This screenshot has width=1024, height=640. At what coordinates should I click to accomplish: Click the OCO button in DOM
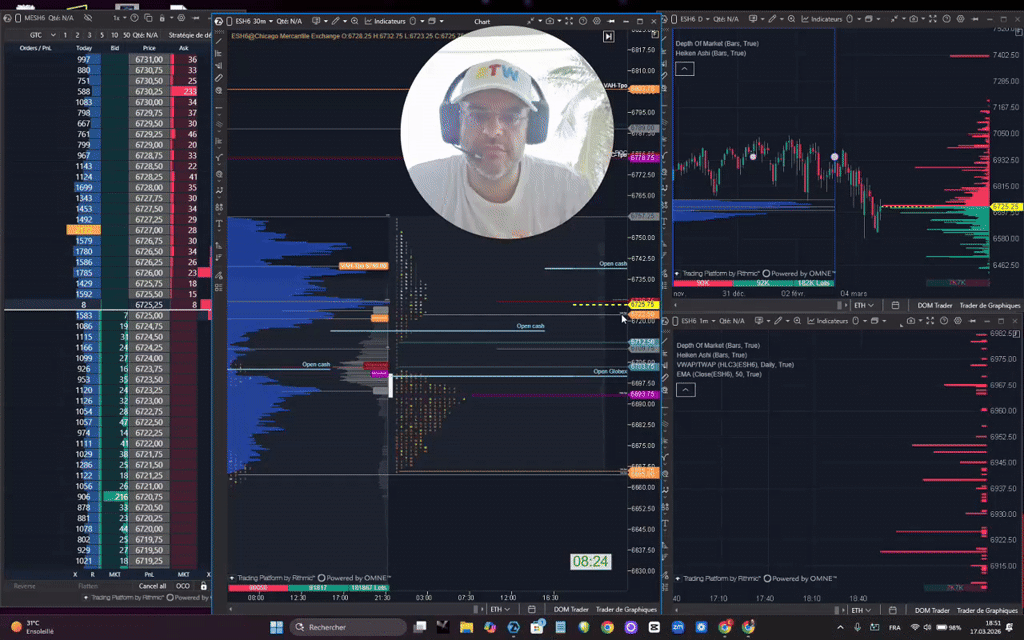tap(183, 586)
